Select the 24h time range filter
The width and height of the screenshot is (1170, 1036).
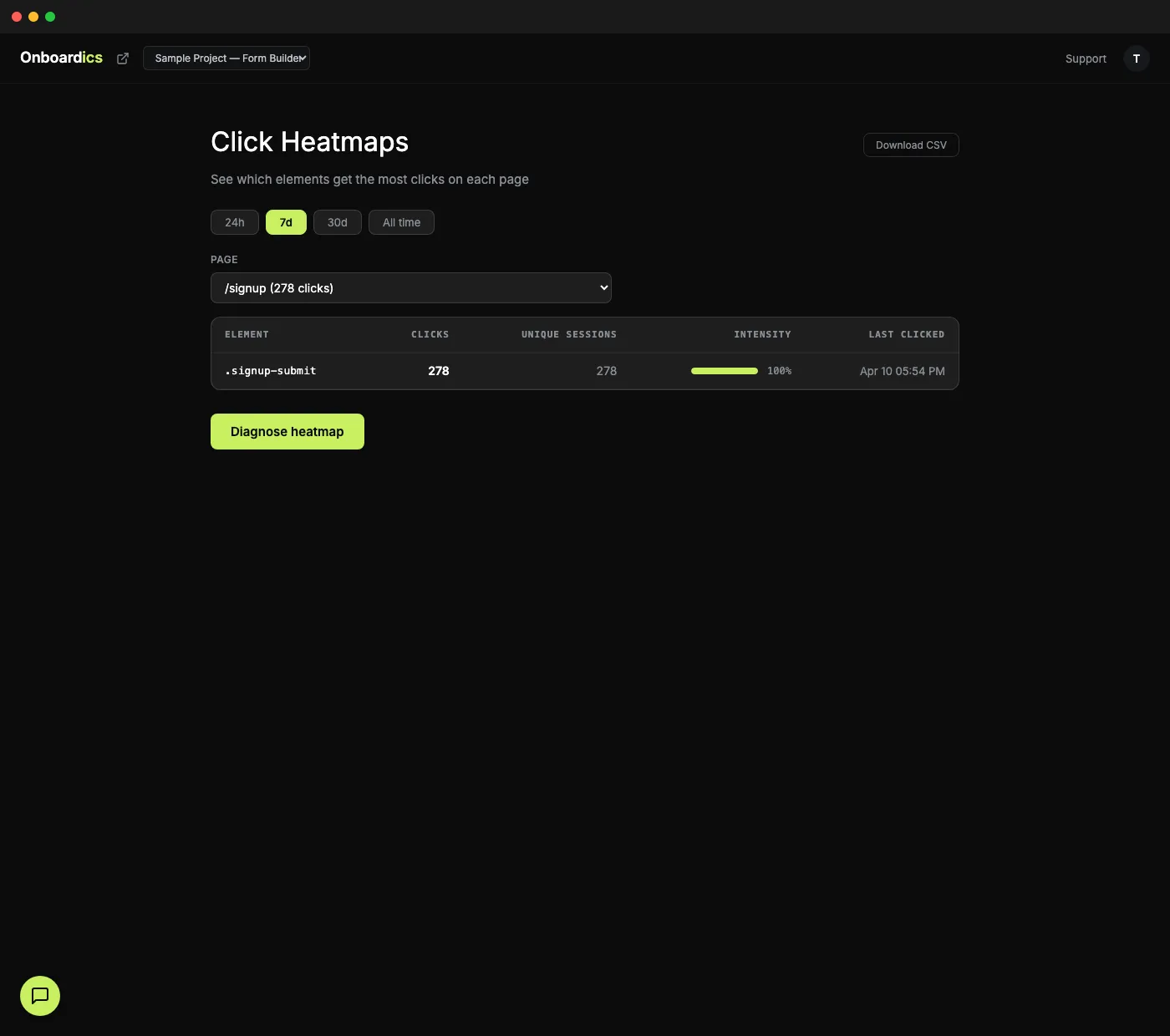(x=234, y=222)
